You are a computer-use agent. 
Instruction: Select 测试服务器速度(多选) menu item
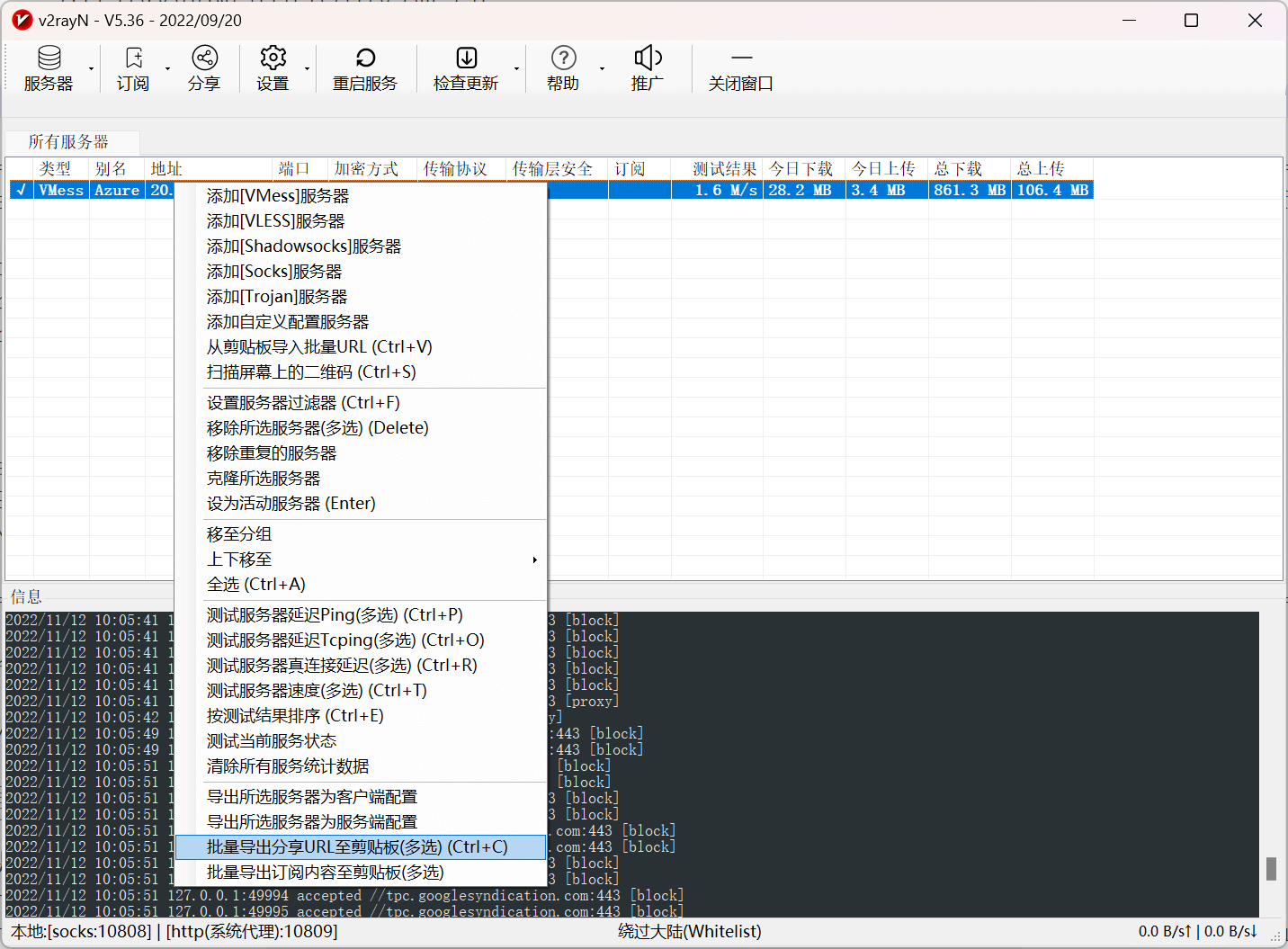[317, 691]
